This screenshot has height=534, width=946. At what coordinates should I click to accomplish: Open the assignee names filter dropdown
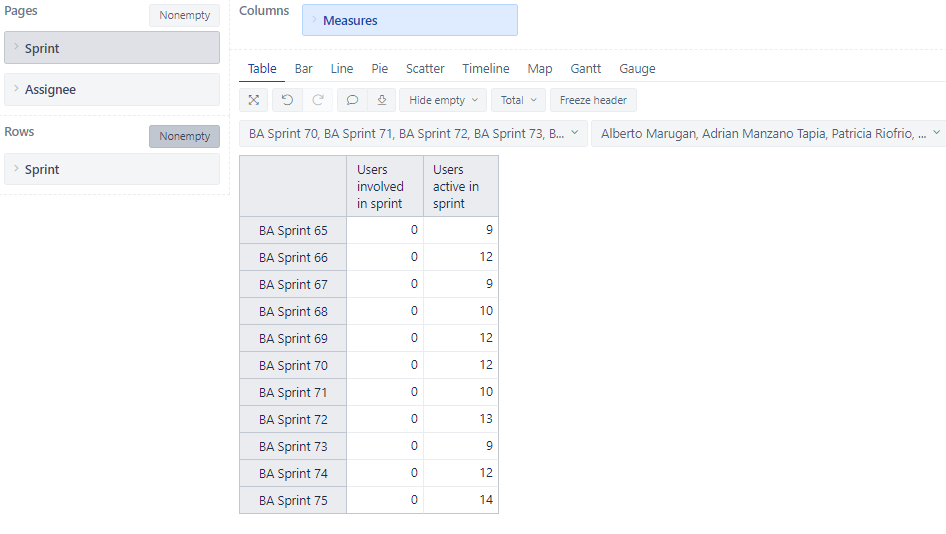[768, 134]
